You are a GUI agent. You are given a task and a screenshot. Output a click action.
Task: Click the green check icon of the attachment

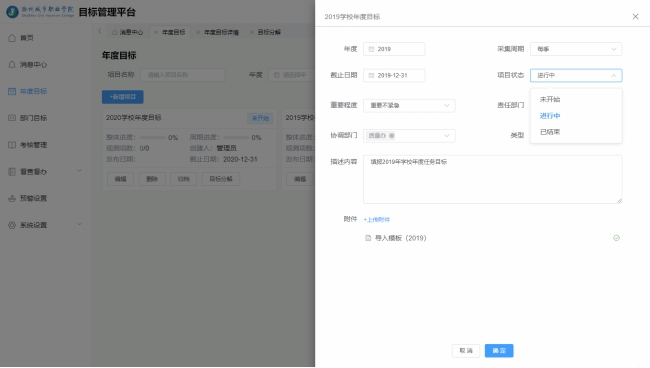coord(616,238)
